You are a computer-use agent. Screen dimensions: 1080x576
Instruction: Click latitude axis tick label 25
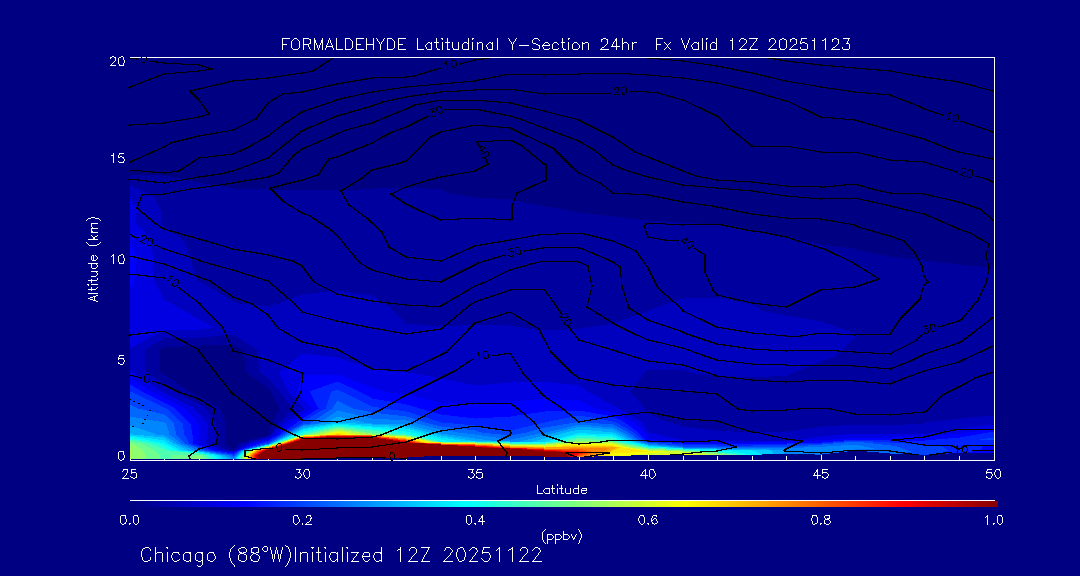[129, 473]
